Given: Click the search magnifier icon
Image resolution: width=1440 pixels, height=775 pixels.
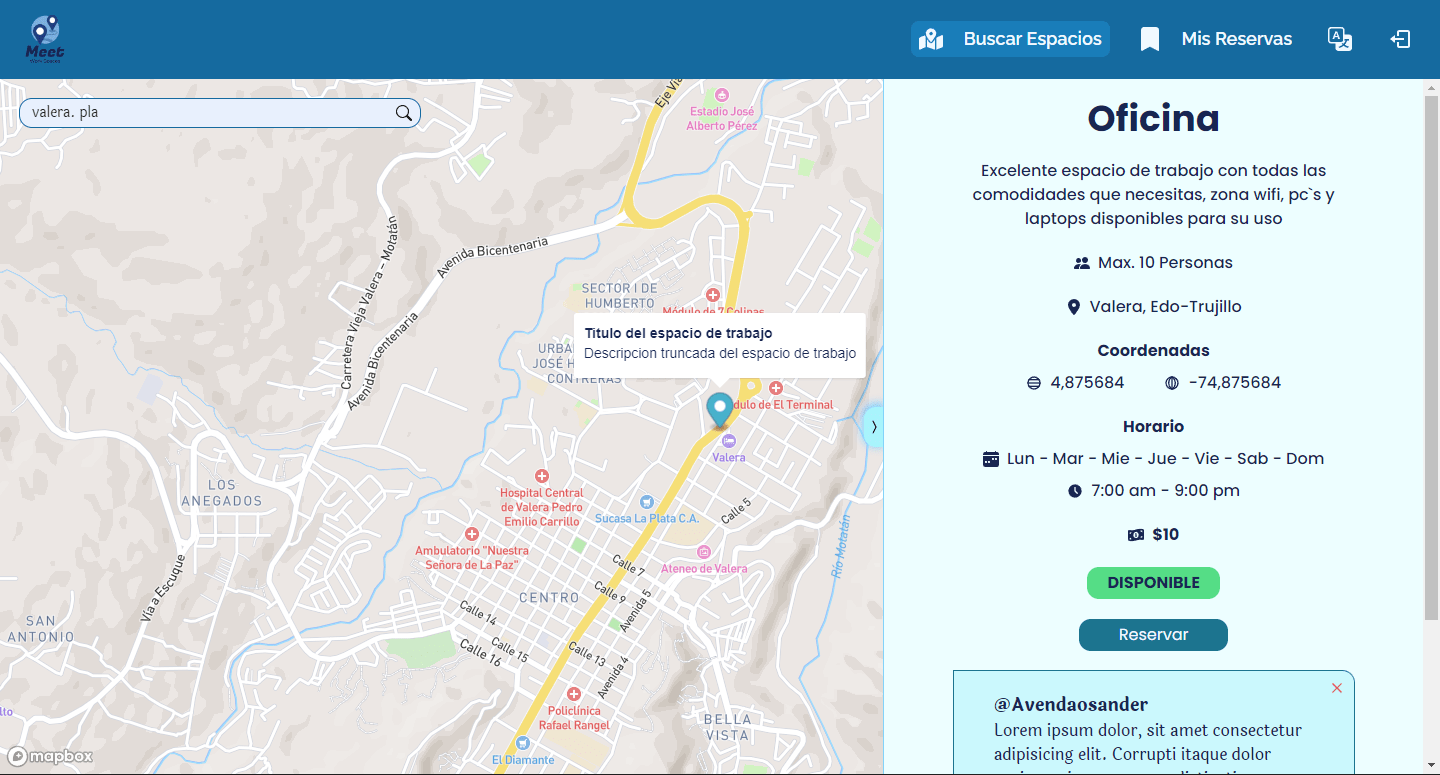Looking at the screenshot, I should (403, 113).
